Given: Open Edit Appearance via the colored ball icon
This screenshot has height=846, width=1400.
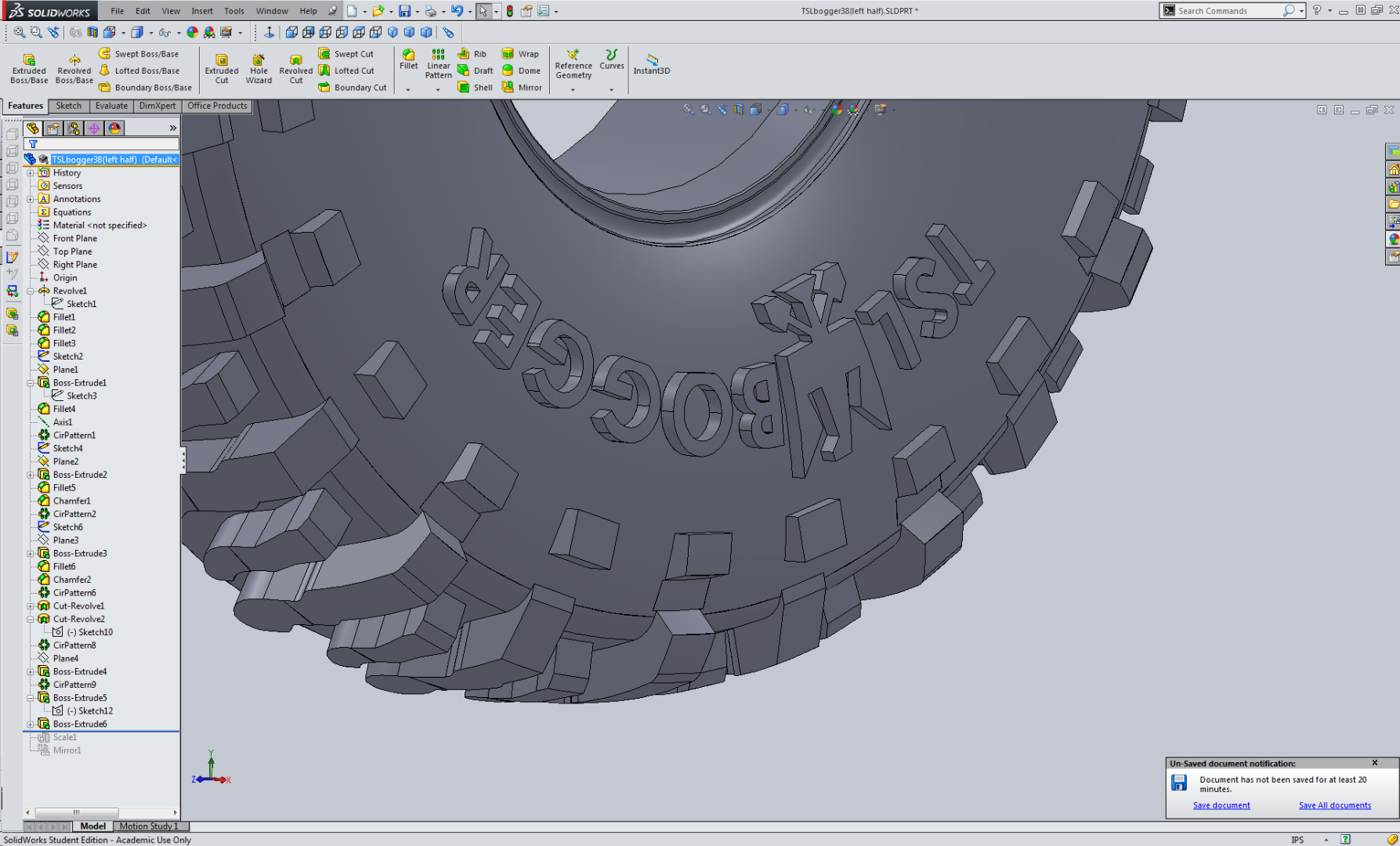Looking at the screenshot, I should pyautogui.click(x=835, y=109).
